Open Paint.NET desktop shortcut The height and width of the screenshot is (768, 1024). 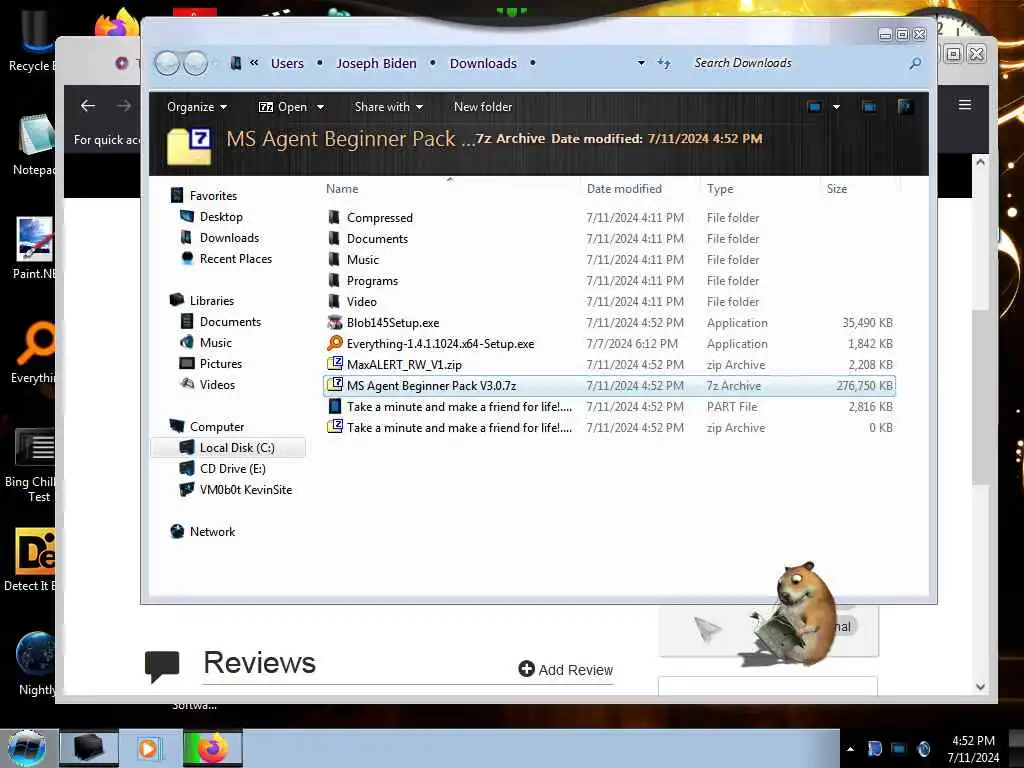pyautogui.click(x=34, y=248)
